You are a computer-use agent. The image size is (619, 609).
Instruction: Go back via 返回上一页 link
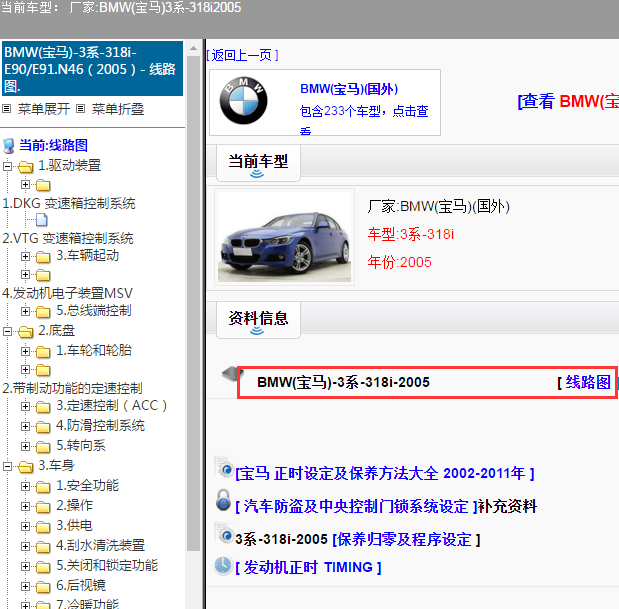(242, 55)
